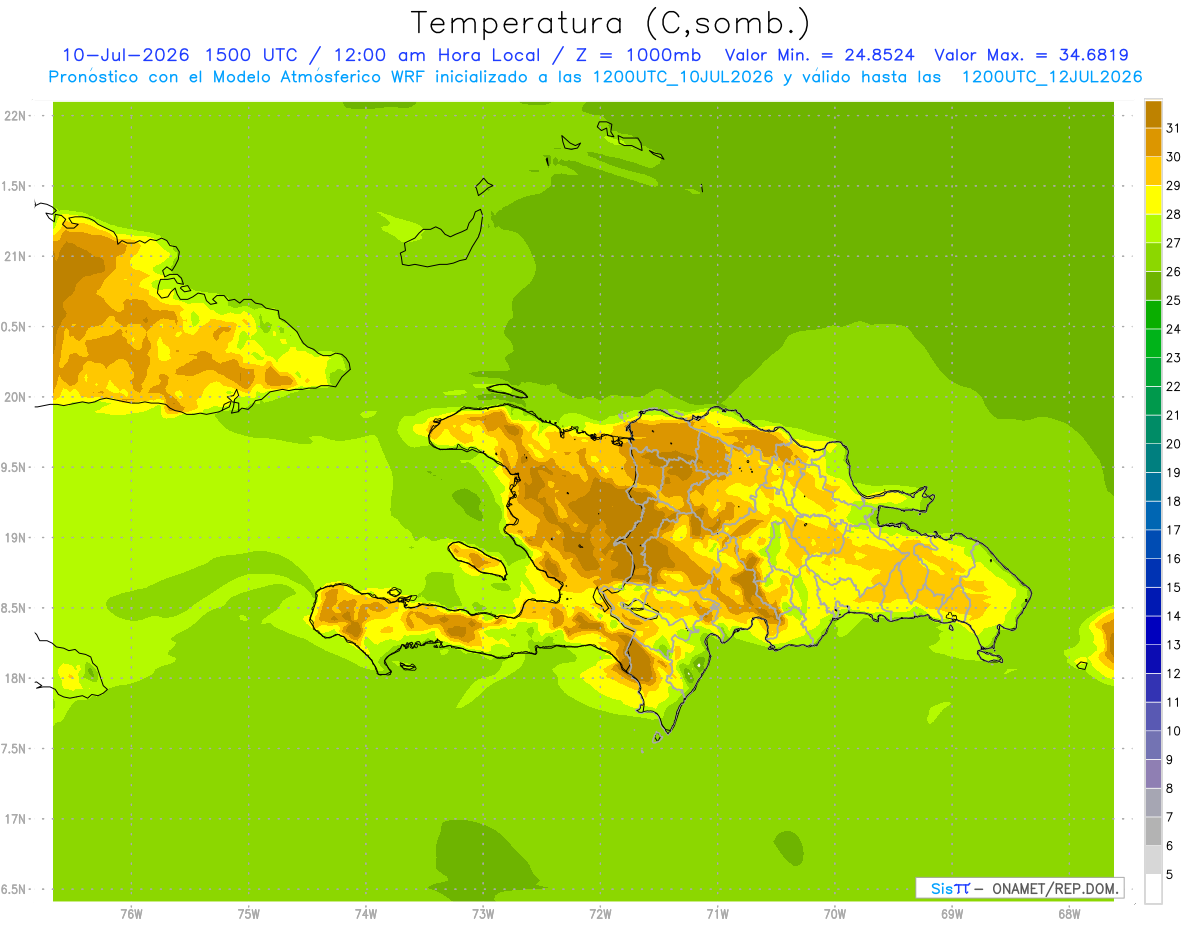Screen dimensions: 1200x927
Task: Click the '76W' longitude axis label
Action: (x=131, y=914)
